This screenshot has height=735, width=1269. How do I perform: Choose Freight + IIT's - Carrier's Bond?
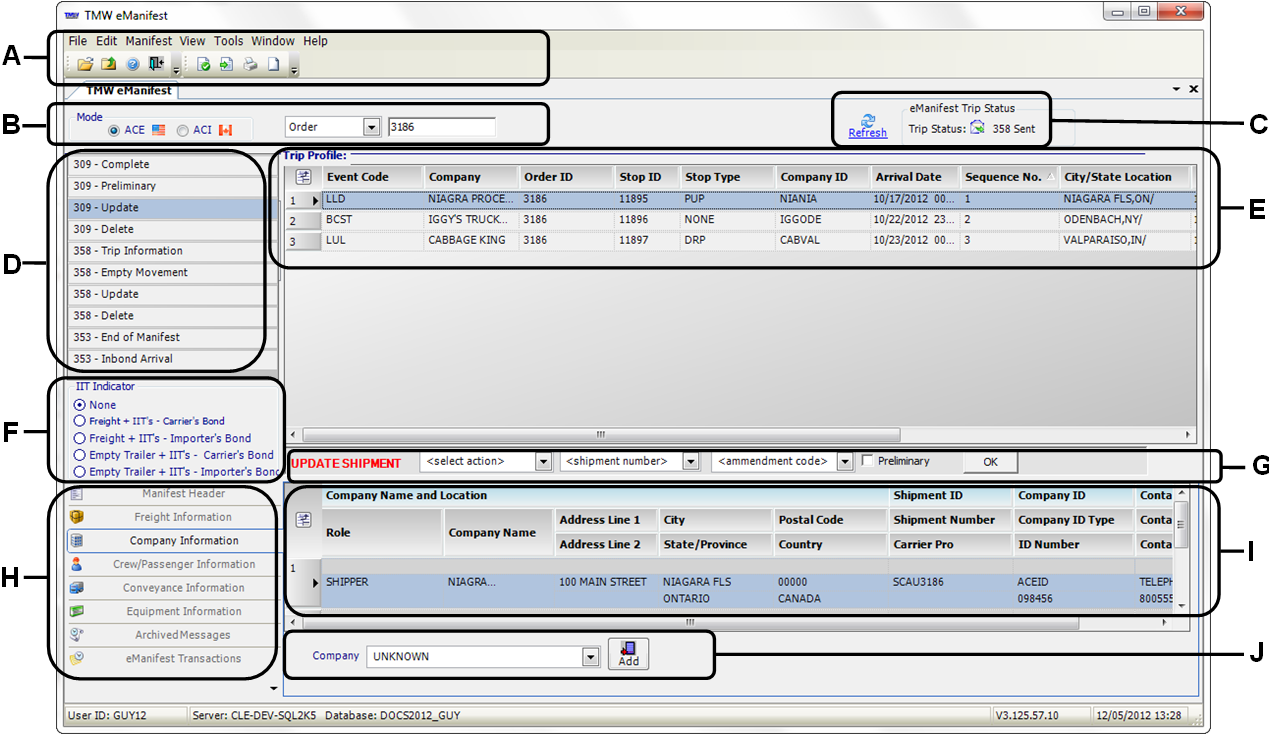pyautogui.click(x=80, y=422)
